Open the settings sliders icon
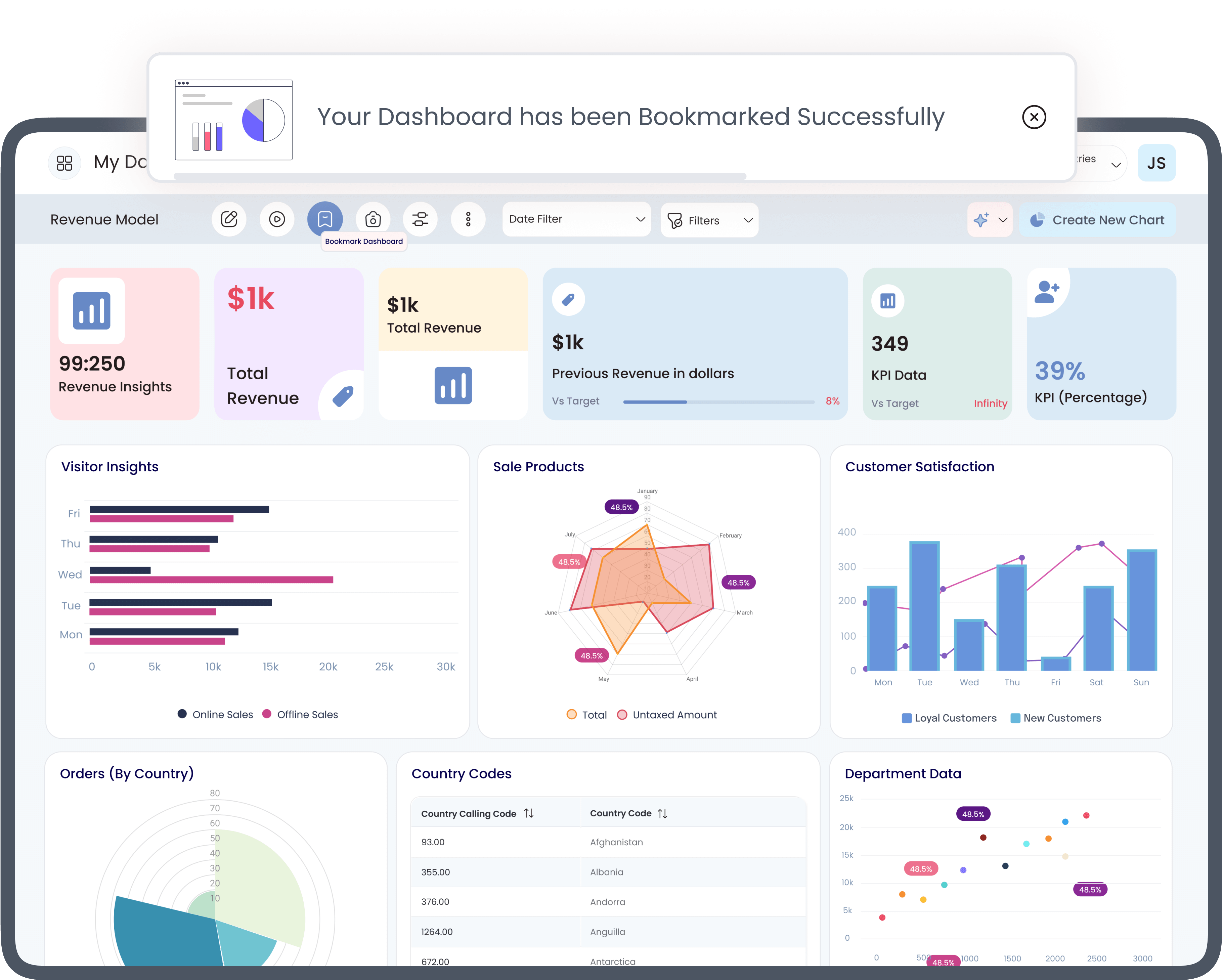 click(x=420, y=219)
